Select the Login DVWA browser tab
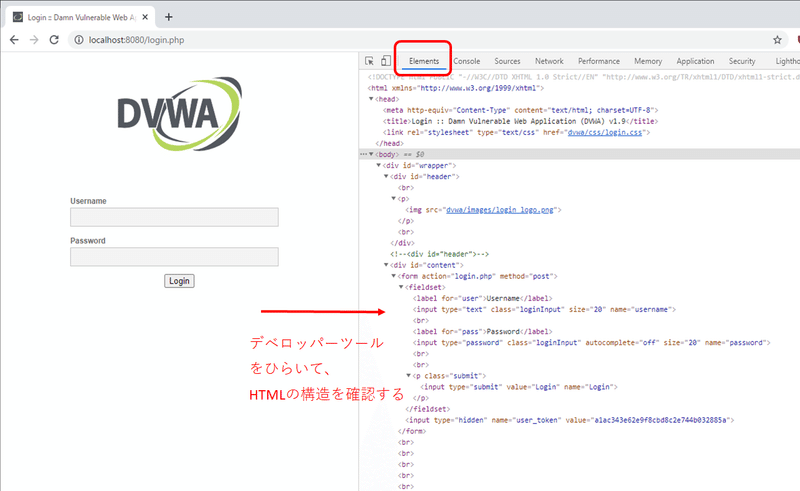This screenshot has width=800, height=491. pos(82,17)
